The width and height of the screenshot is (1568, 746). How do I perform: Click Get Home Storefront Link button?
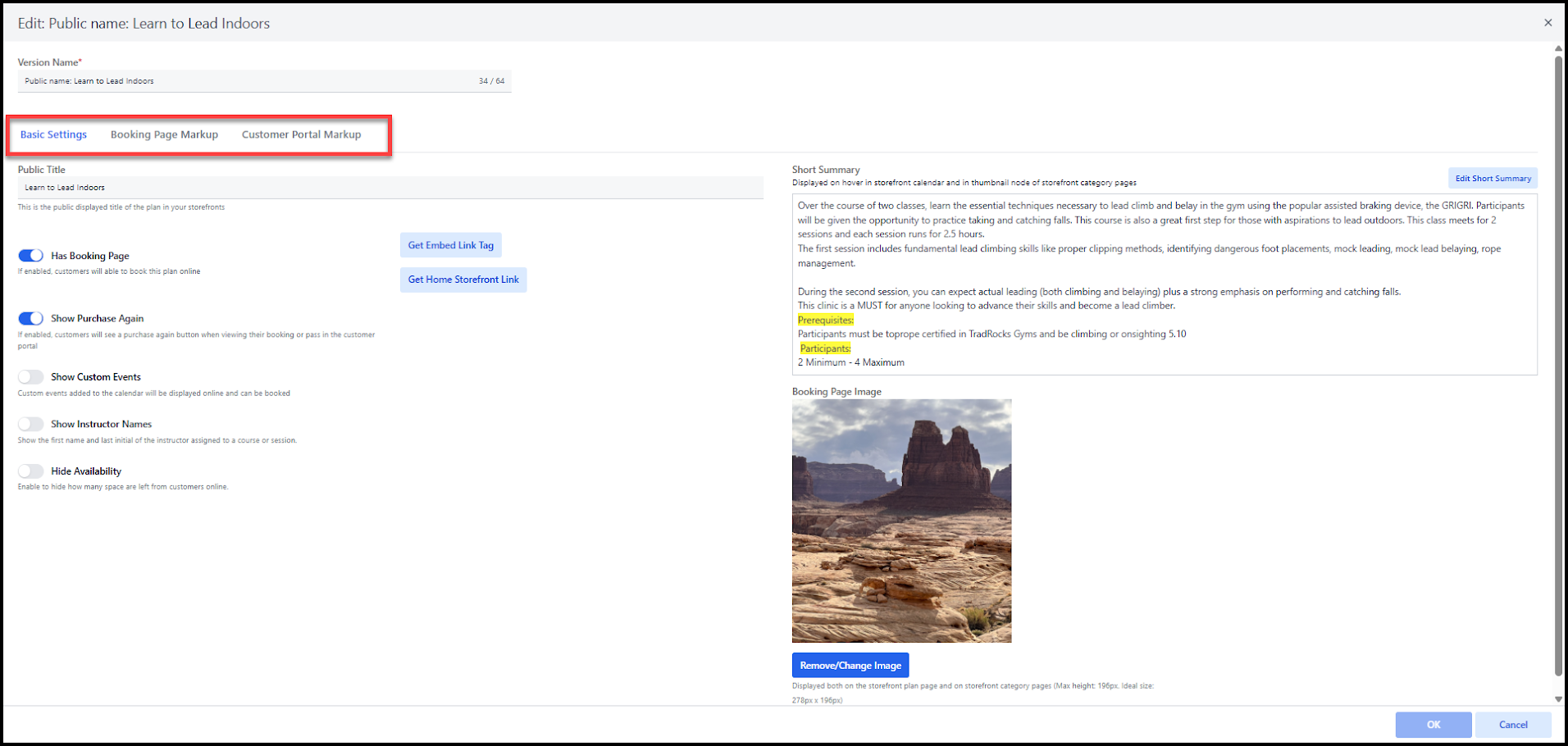point(463,280)
